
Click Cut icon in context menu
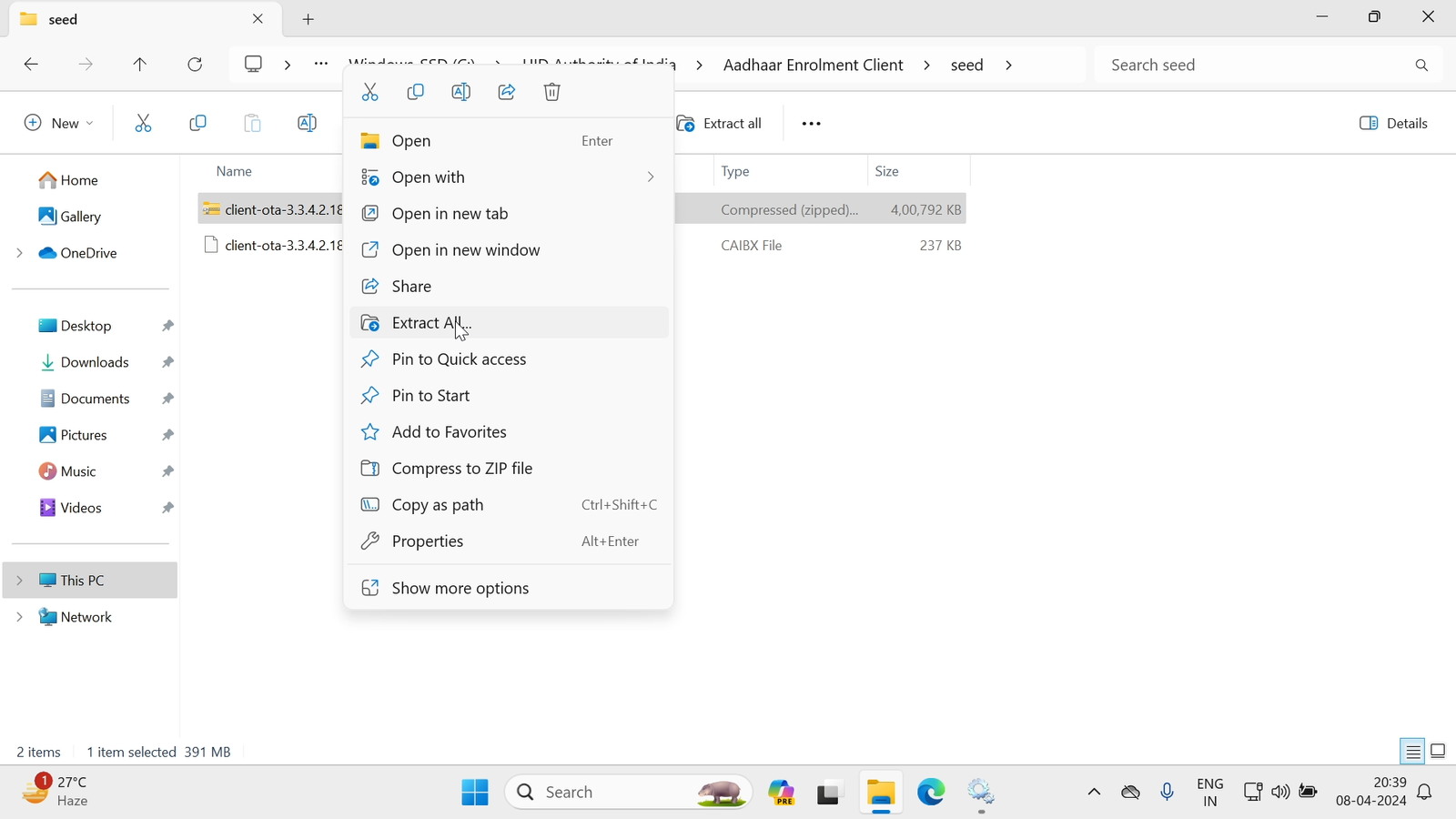point(369,92)
